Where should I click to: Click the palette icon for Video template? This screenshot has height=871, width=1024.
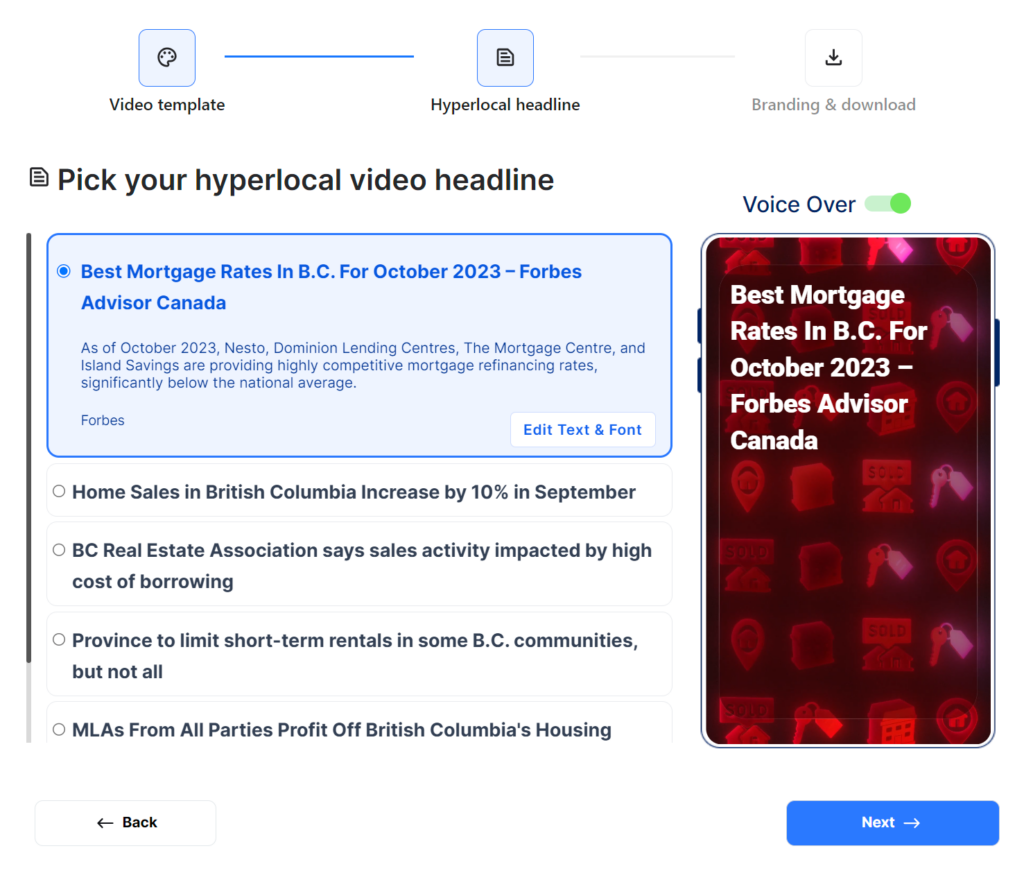pos(167,58)
